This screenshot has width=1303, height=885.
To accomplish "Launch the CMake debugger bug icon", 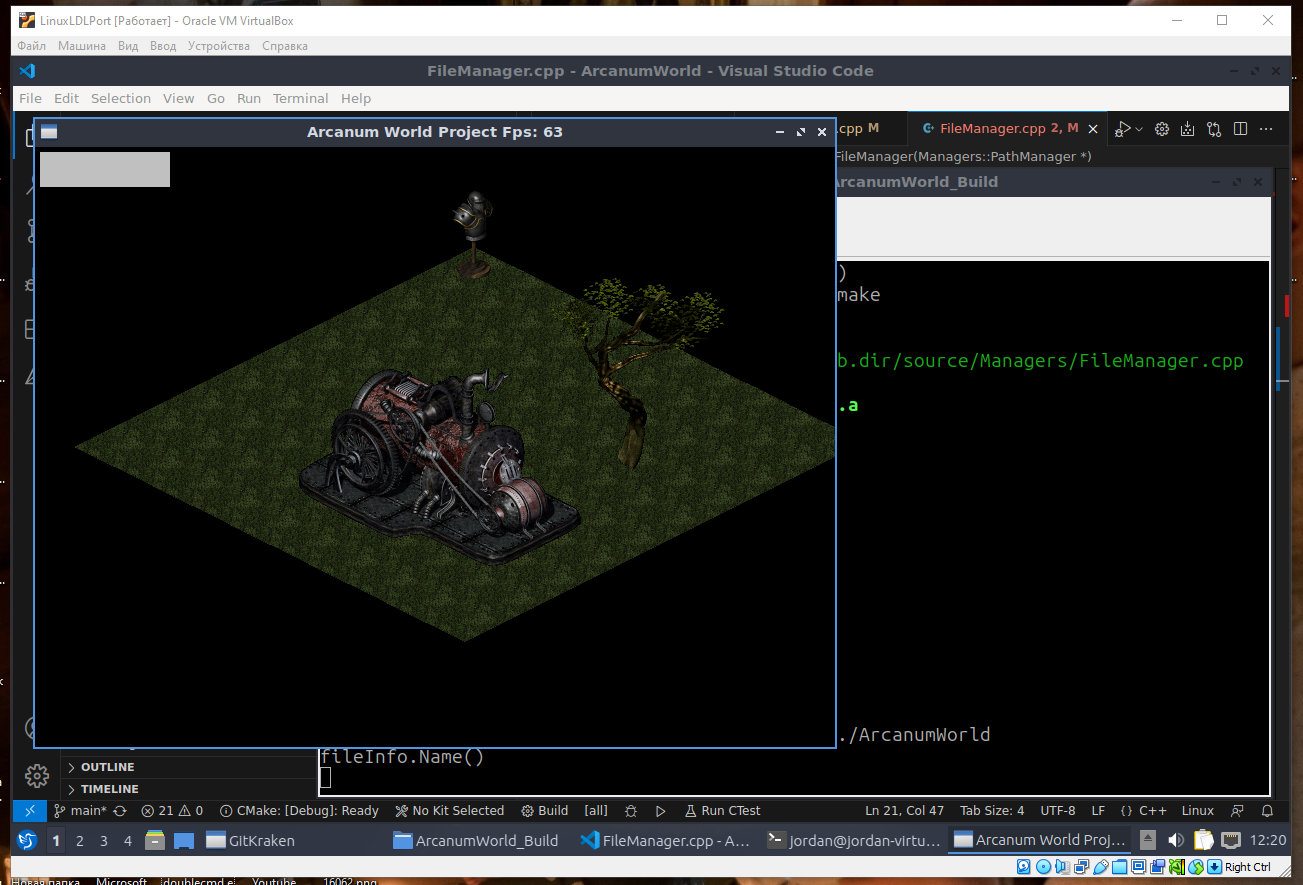I will pyautogui.click(x=631, y=811).
